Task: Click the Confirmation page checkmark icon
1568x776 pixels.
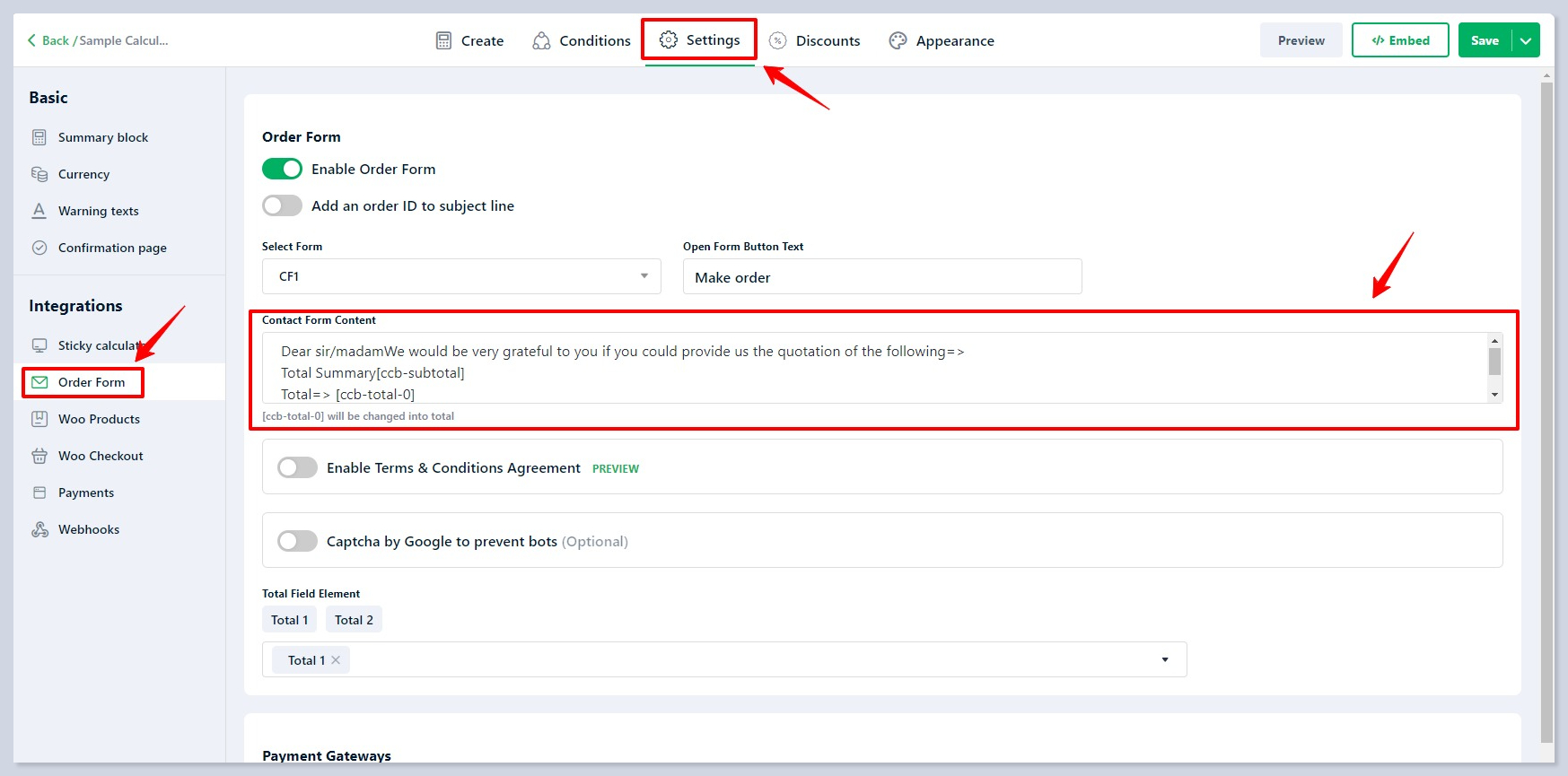Action: coord(39,248)
